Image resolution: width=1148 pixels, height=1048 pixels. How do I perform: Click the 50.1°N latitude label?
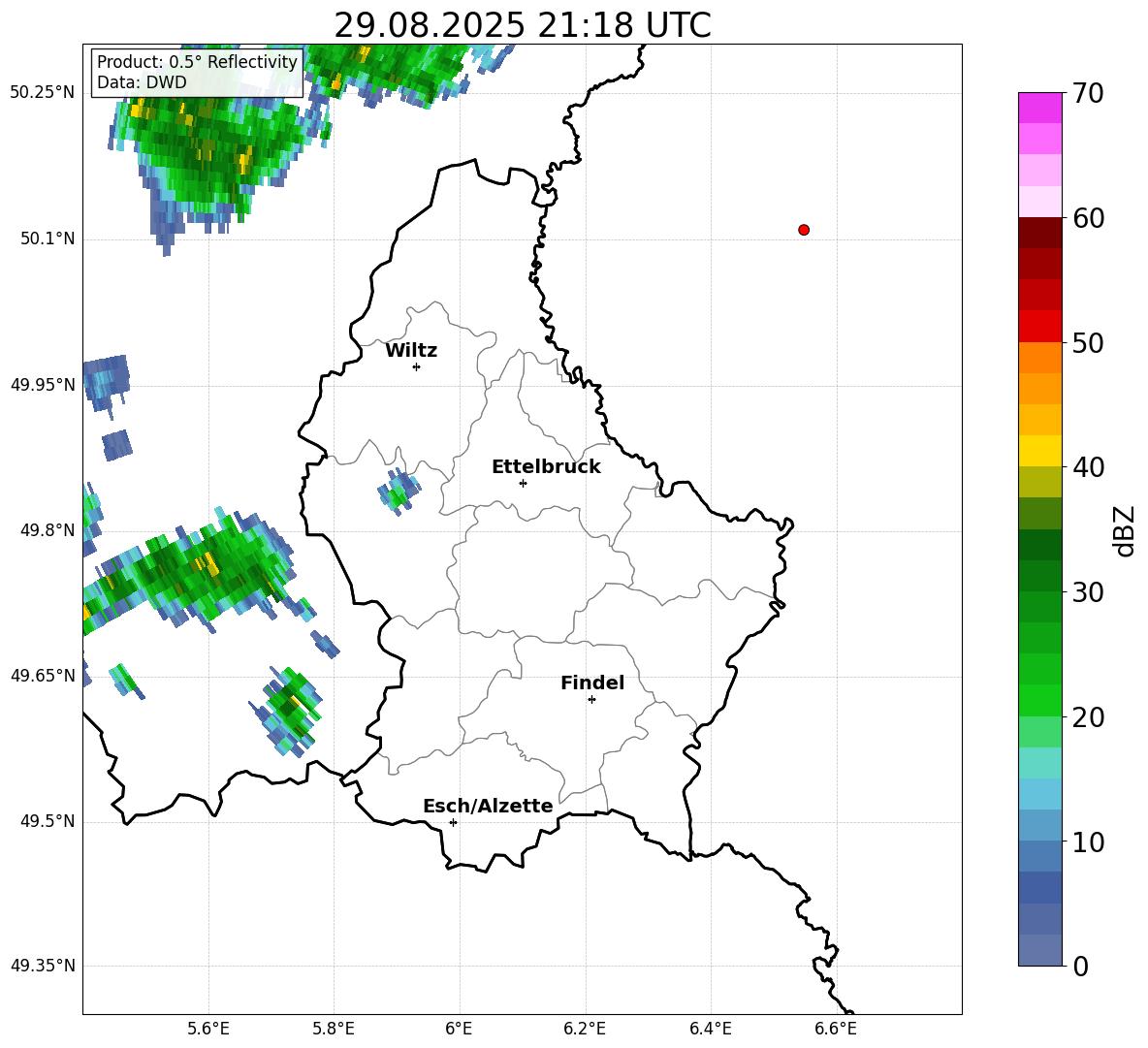click(x=48, y=238)
